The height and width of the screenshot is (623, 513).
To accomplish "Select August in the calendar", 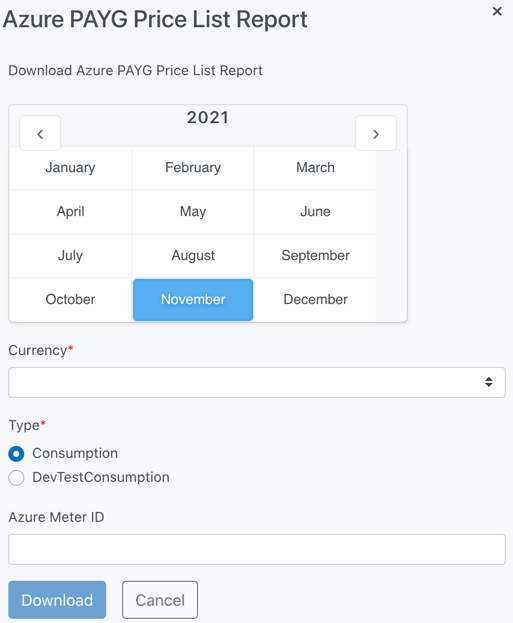I will [x=193, y=255].
